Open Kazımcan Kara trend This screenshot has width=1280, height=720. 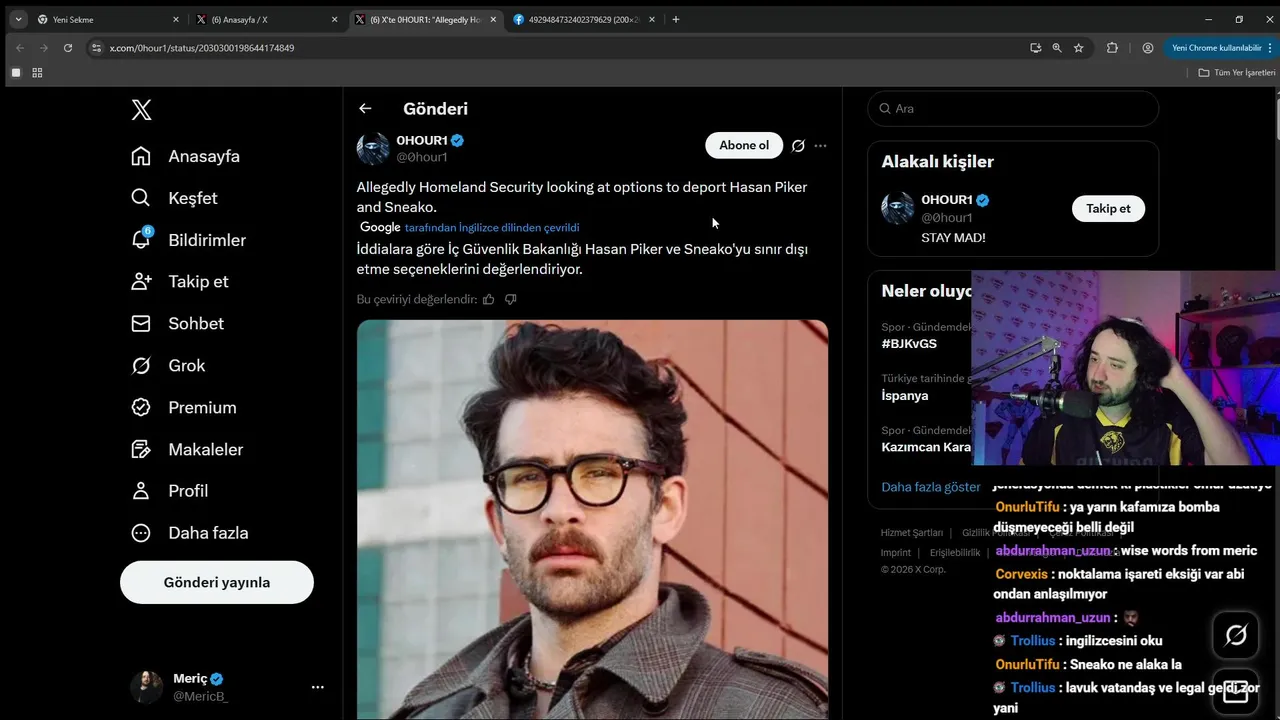pyautogui.click(x=925, y=447)
